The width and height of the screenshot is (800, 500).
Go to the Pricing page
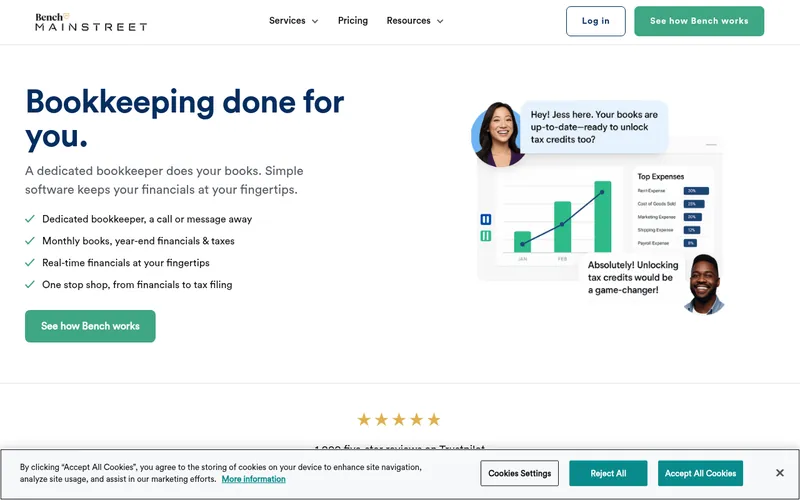click(x=353, y=20)
